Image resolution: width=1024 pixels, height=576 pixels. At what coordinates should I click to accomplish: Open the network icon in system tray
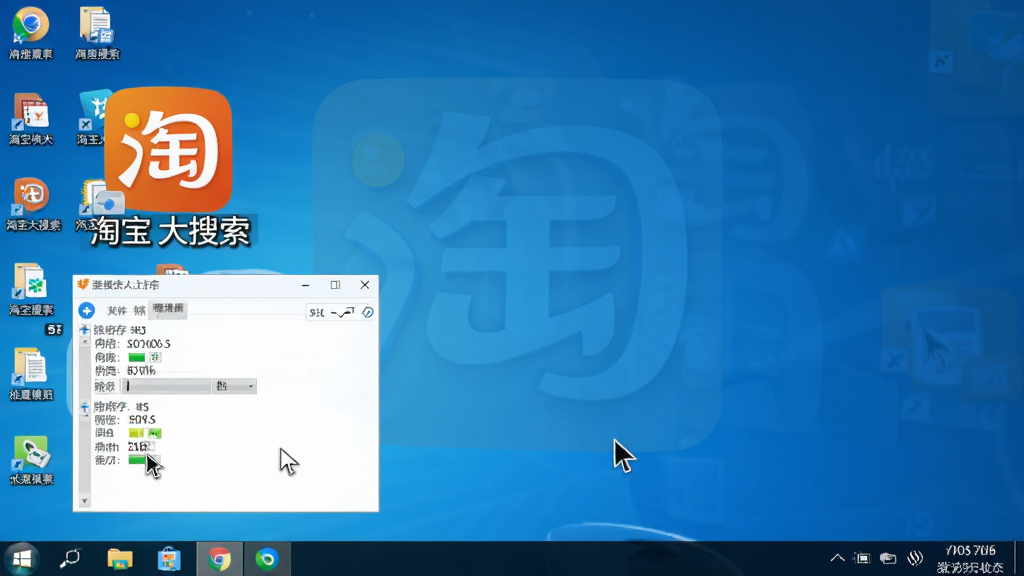point(915,558)
